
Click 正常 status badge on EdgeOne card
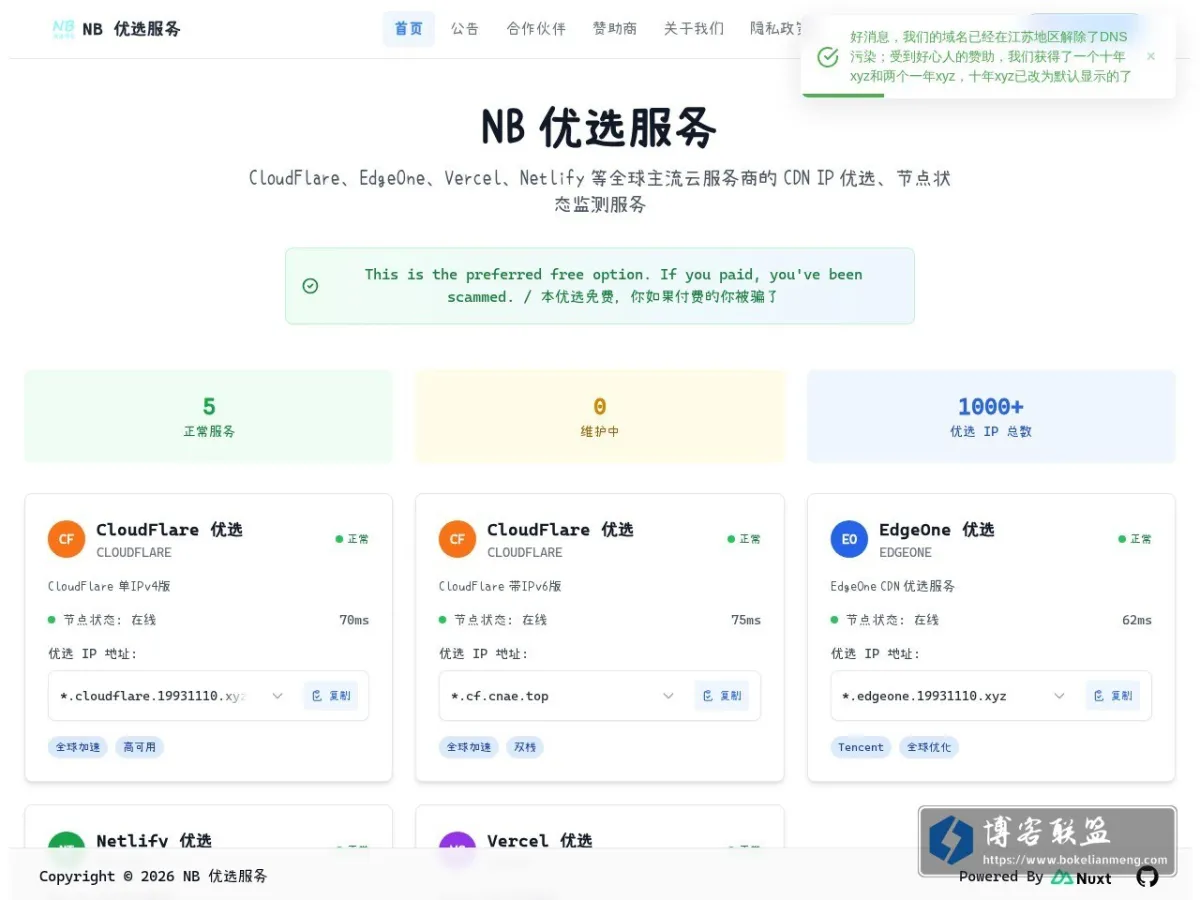click(x=1136, y=539)
